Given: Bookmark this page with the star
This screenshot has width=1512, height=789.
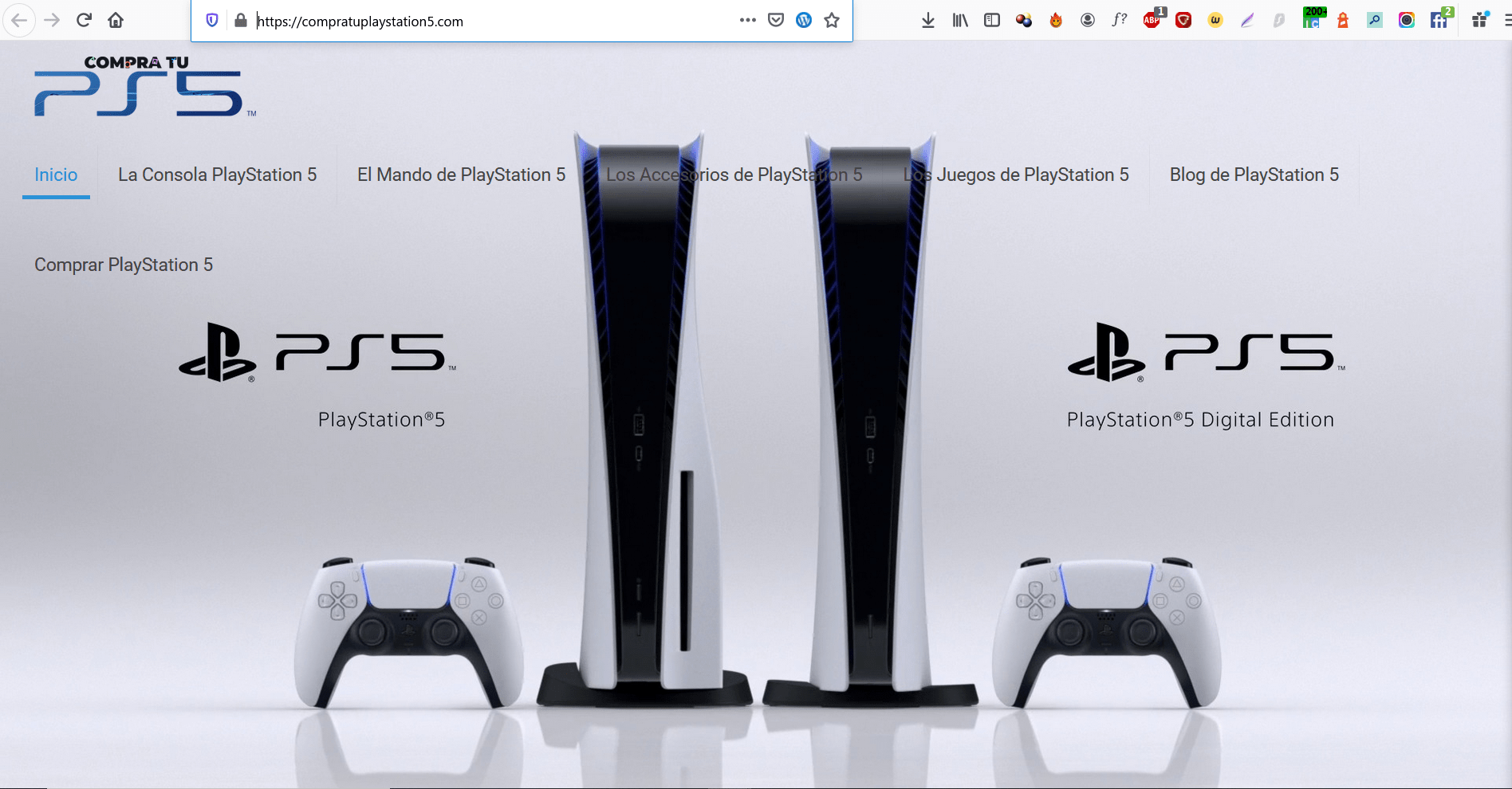Looking at the screenshot, I should pos(832,20).
